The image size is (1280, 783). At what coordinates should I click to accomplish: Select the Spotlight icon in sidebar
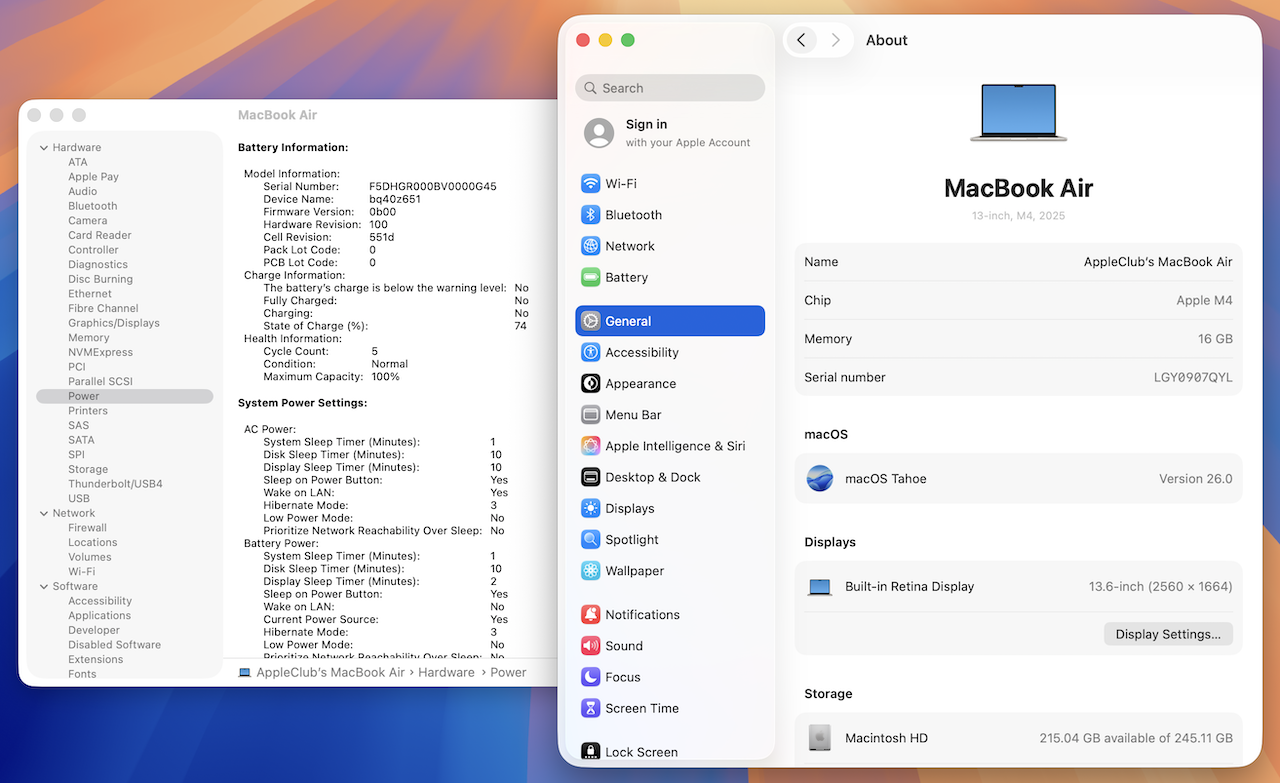point(591,540)
